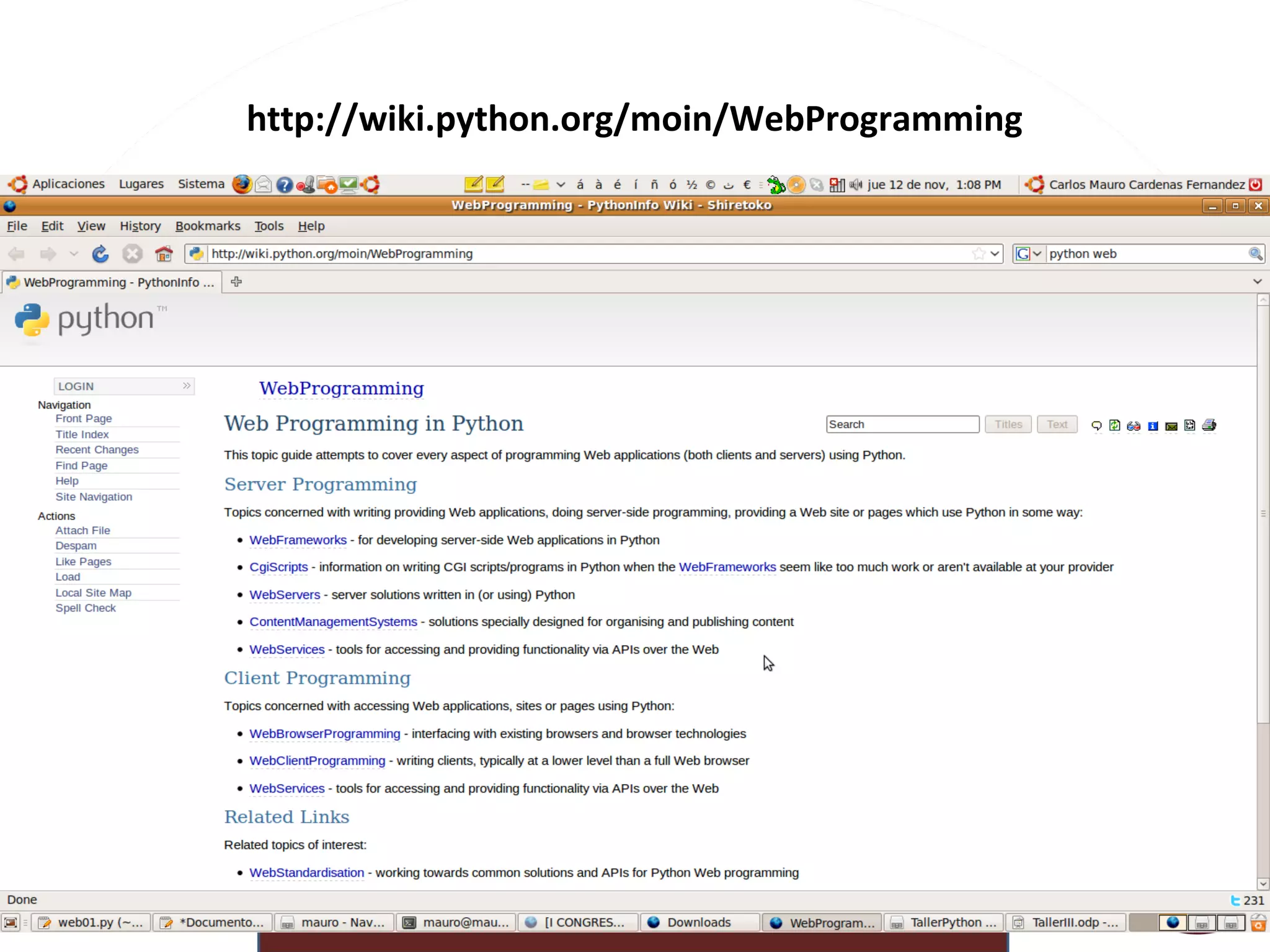Open the new tab button

click(236, 282)
